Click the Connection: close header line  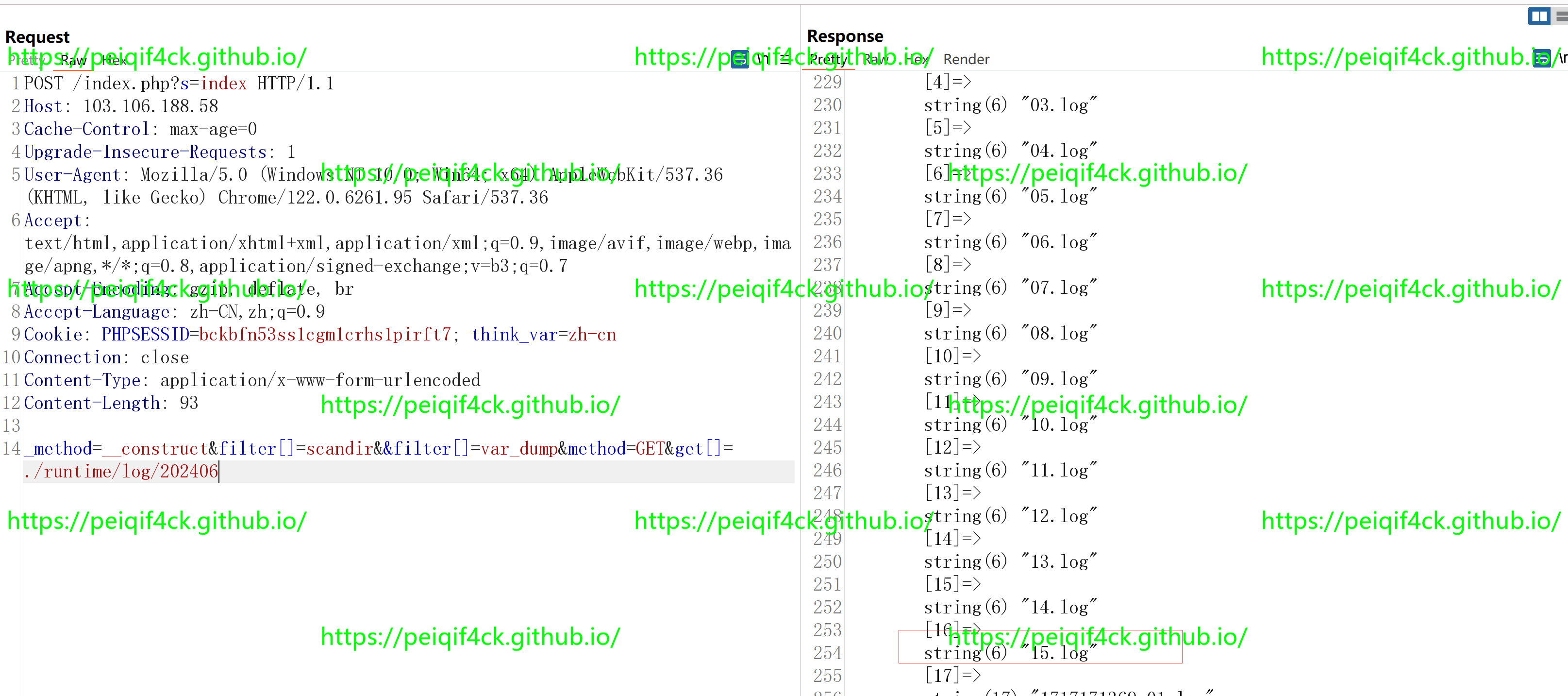[x=106, y=357]
